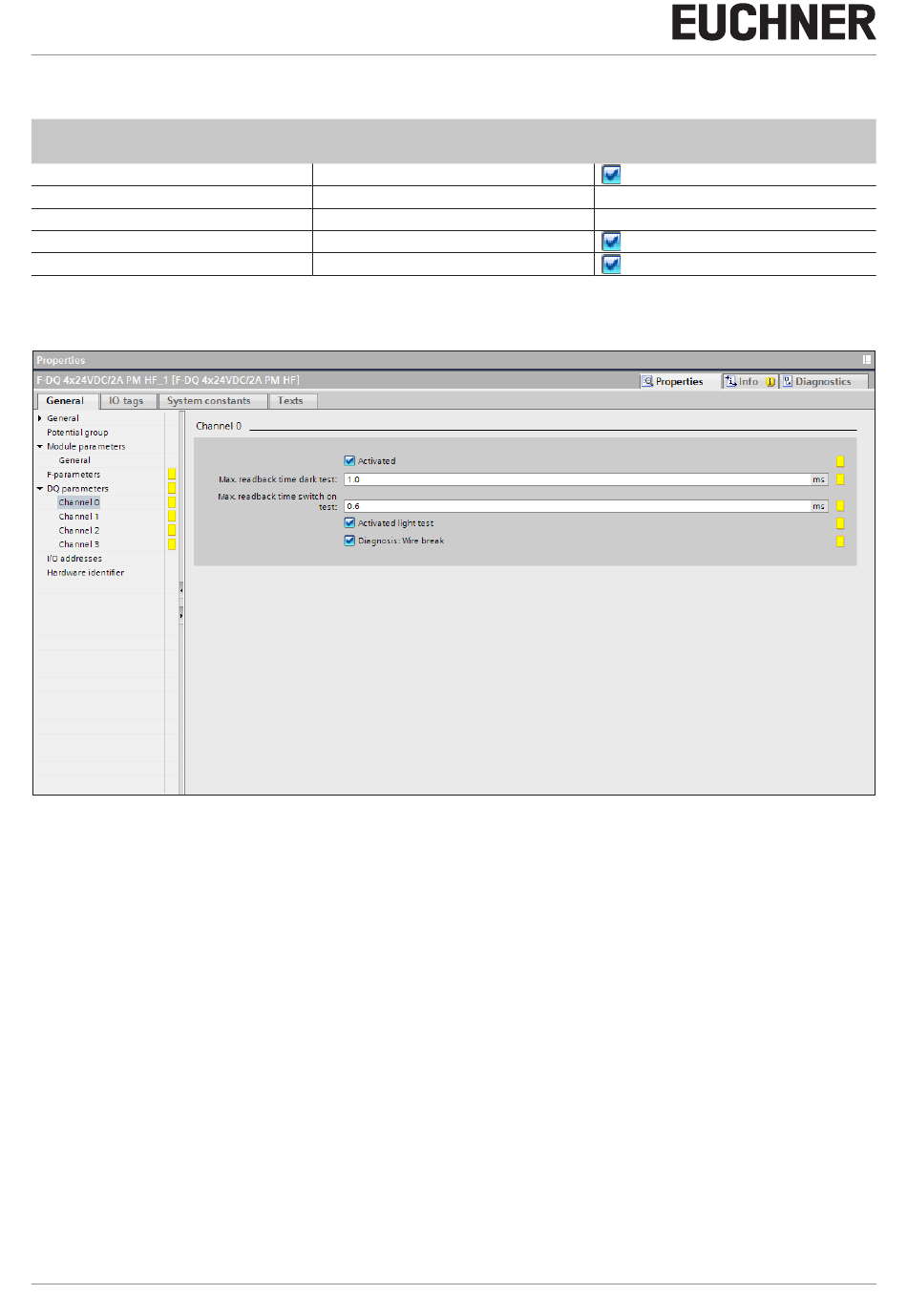907x1316 pixels.
Task: Select Potential group in the tree
Action: 77,433
